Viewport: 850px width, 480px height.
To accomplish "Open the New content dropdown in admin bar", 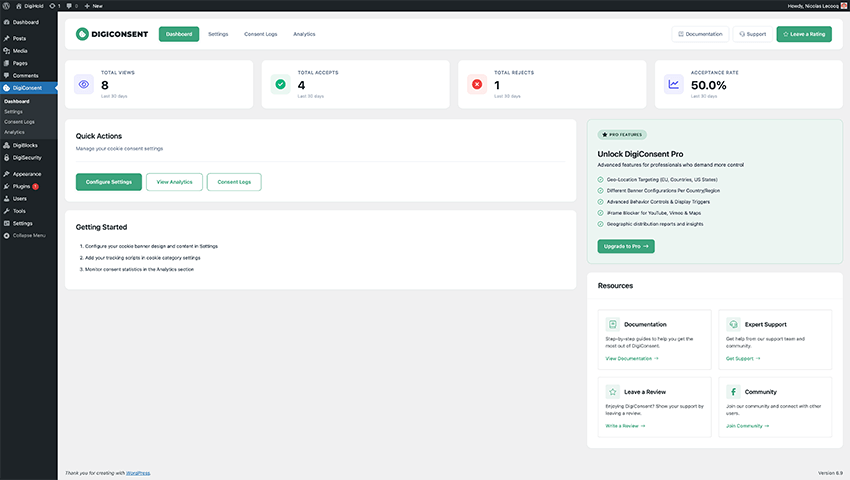I will (x=93, y=5).
